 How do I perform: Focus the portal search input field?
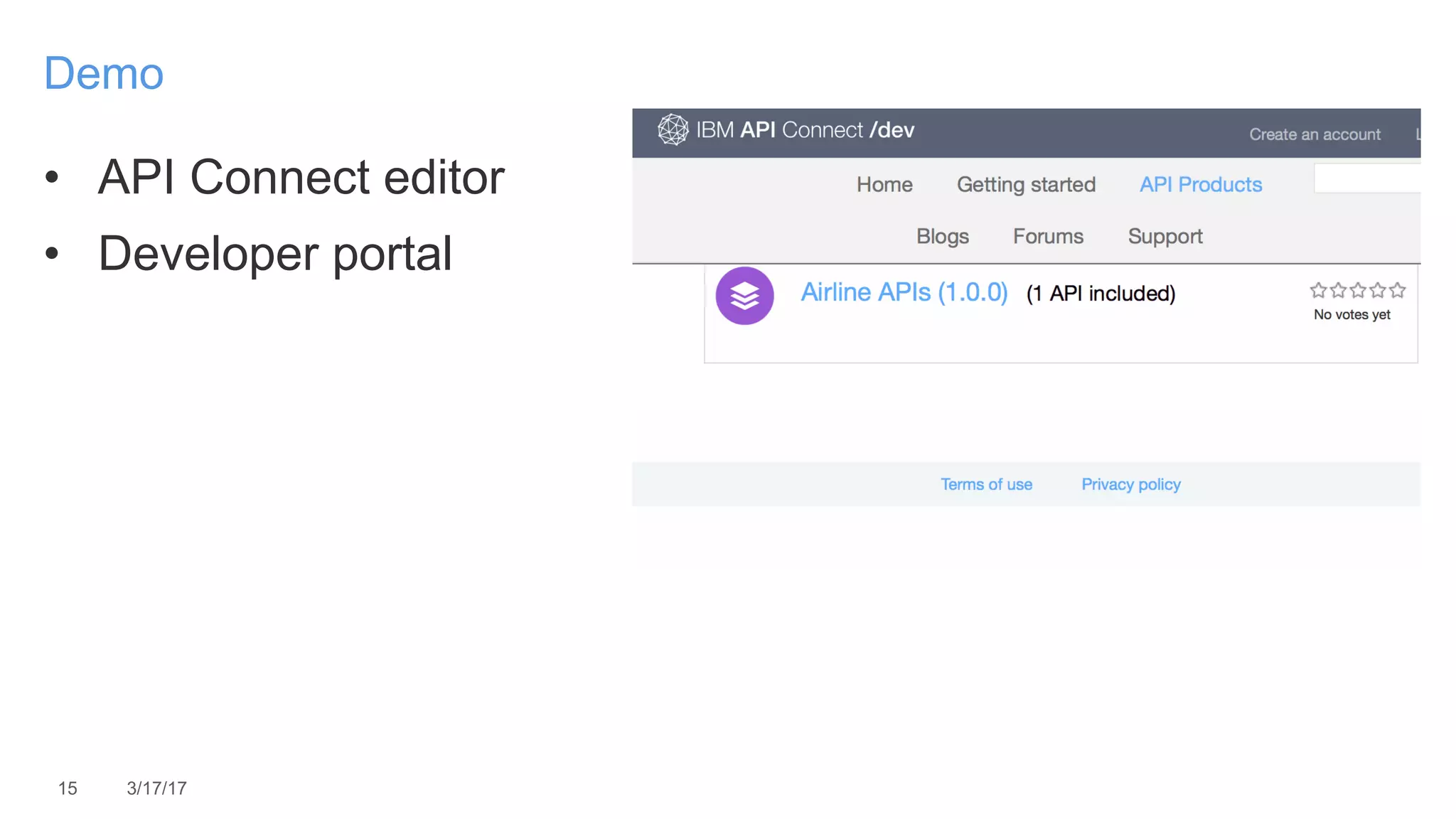pos(1366,178)
